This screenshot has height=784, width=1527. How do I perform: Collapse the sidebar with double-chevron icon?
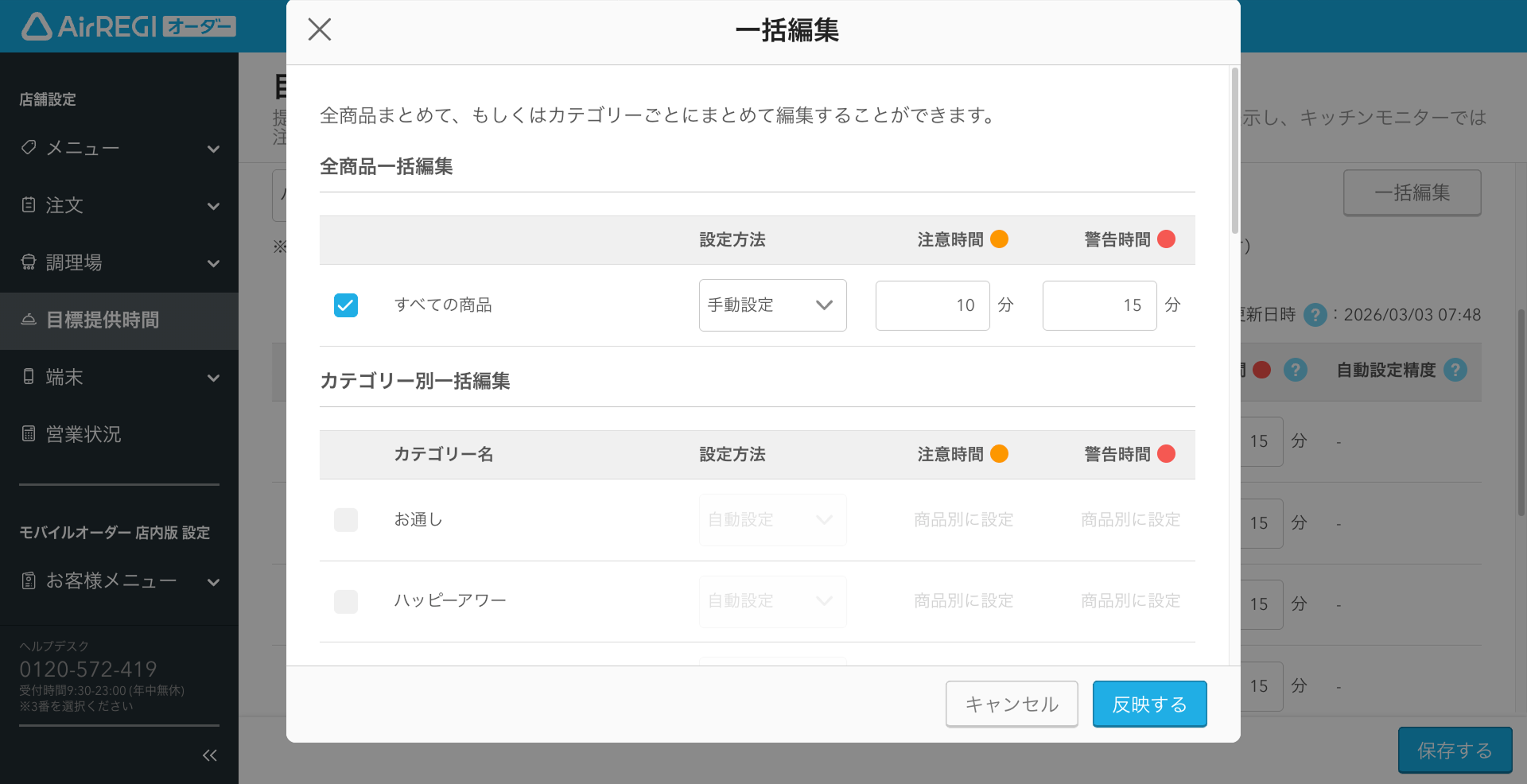tap(210, 755)
